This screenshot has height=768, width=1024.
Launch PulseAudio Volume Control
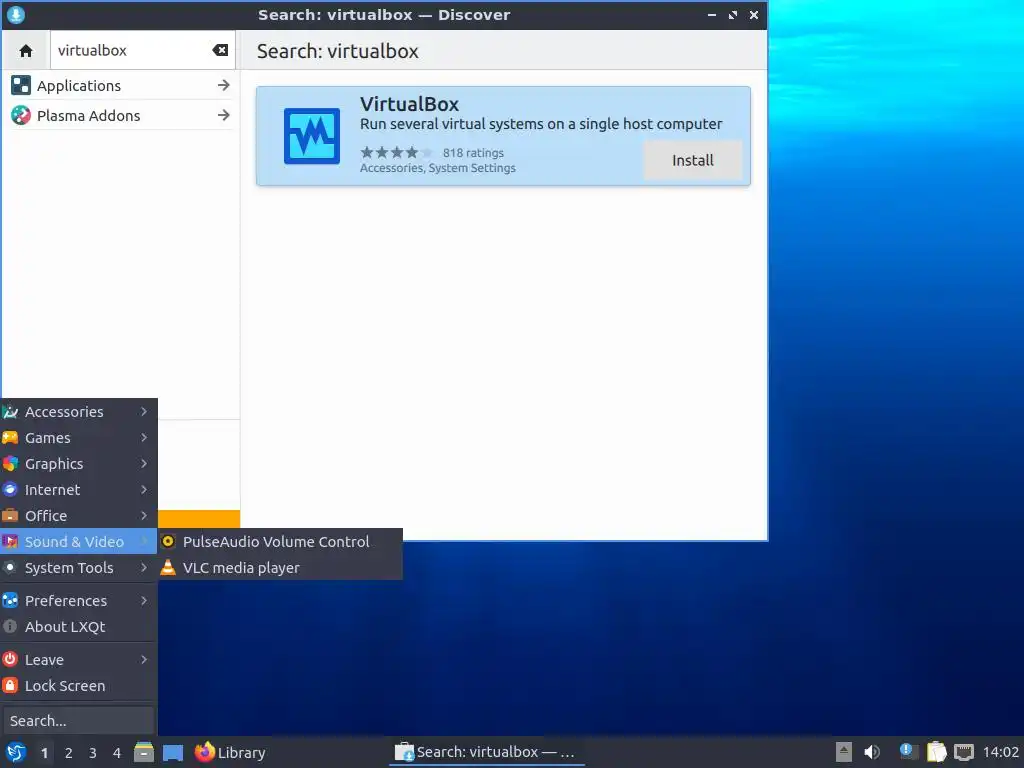[280, 541]
